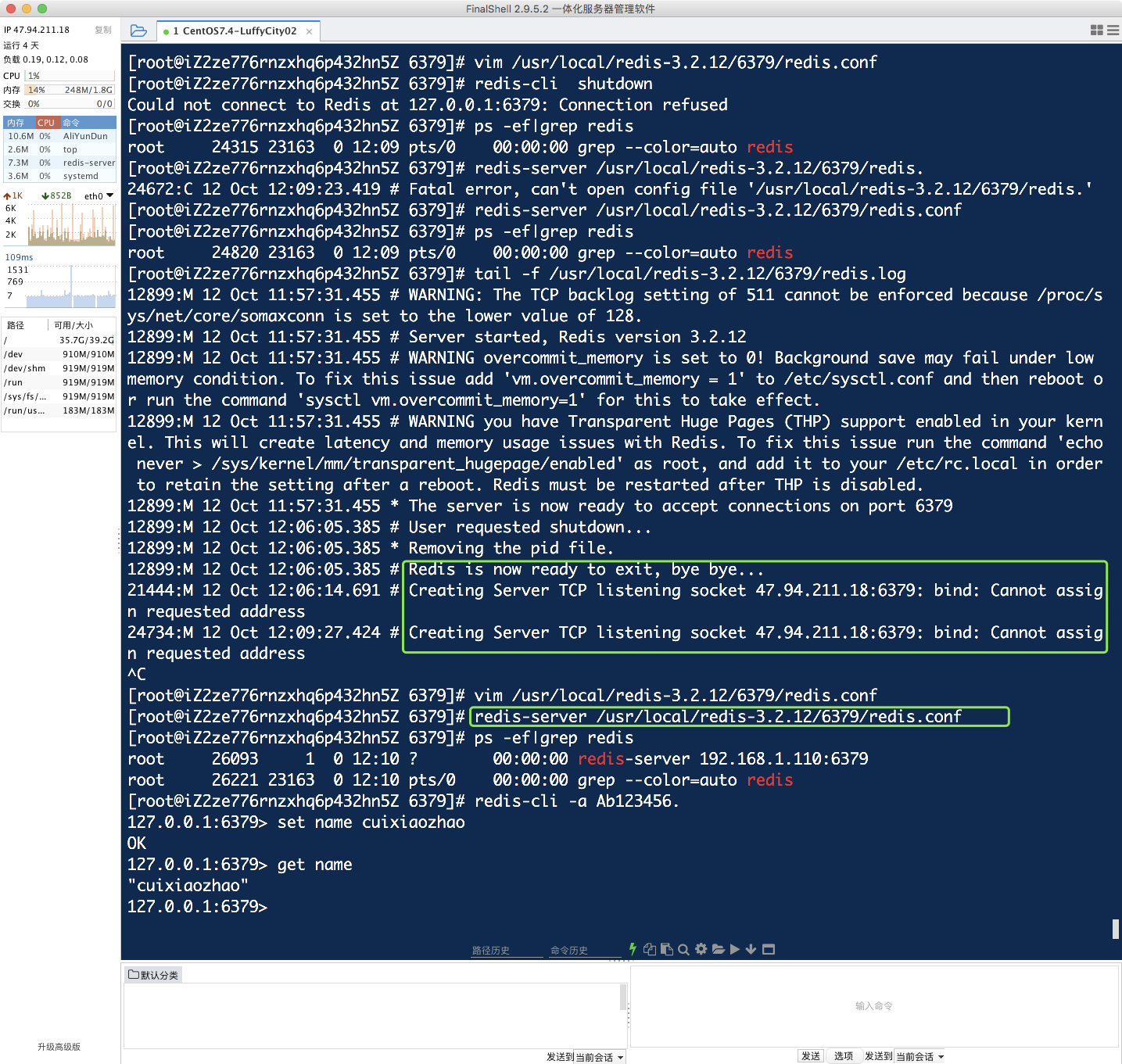This screenshot has width=1122, height=1064.
Task: Click the terminal vertical scrollbar thumb
Action: (x=1116, y=929)
